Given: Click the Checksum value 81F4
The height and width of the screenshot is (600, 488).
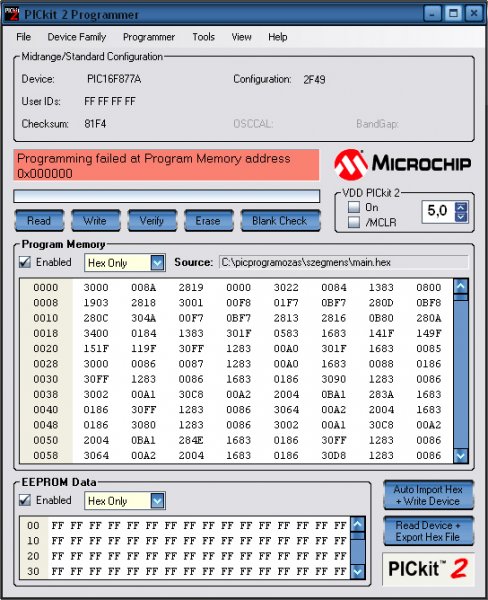Looking at the screenshot, I should point(95,124).
